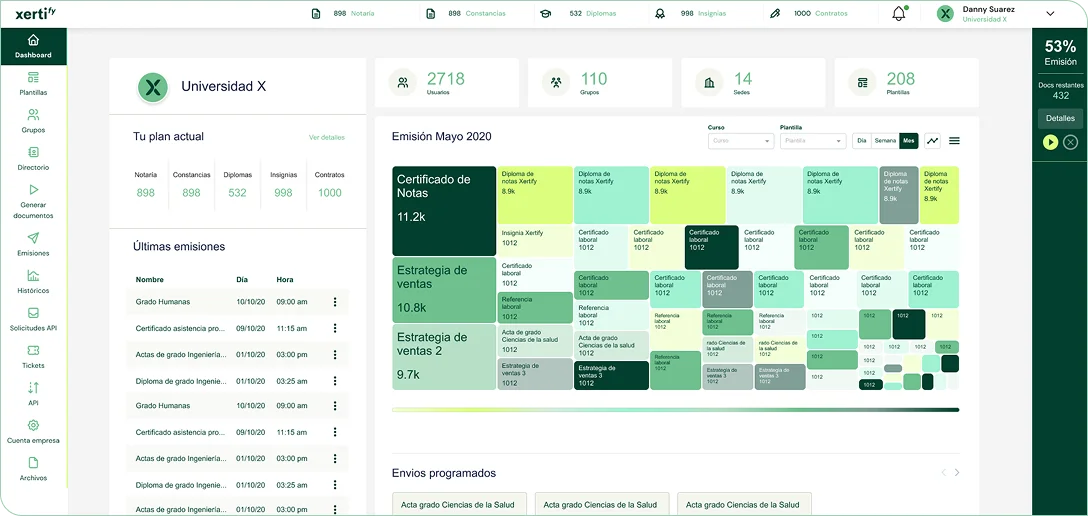Click Hora column header
1088x516 pixels.
click(285, 280)
